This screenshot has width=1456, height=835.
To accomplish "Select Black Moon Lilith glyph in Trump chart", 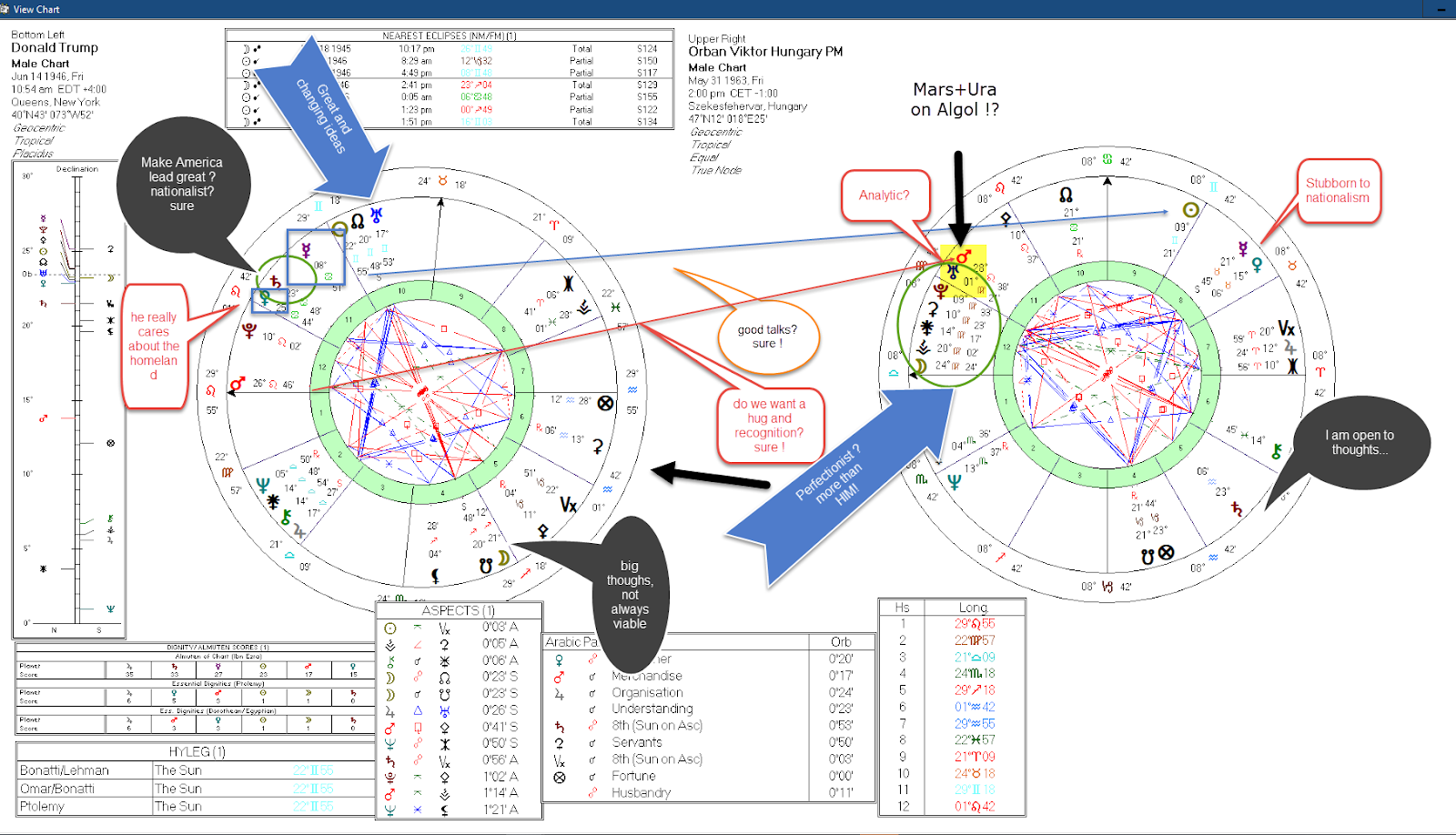I will click(435, 575).
